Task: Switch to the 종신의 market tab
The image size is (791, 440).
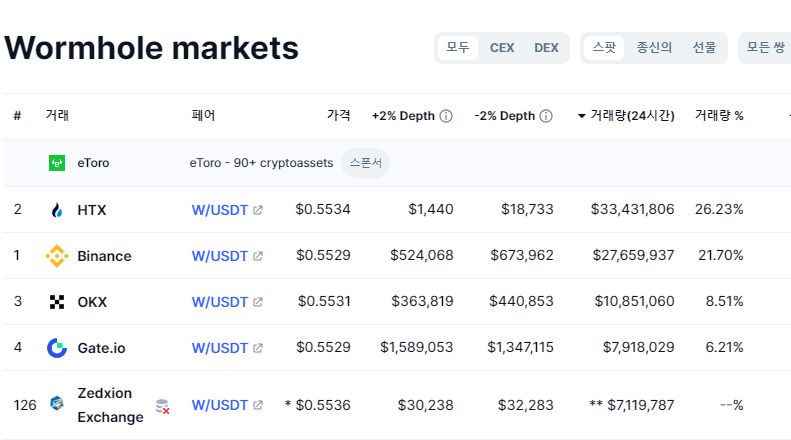Action: click(x=654, y=47)
